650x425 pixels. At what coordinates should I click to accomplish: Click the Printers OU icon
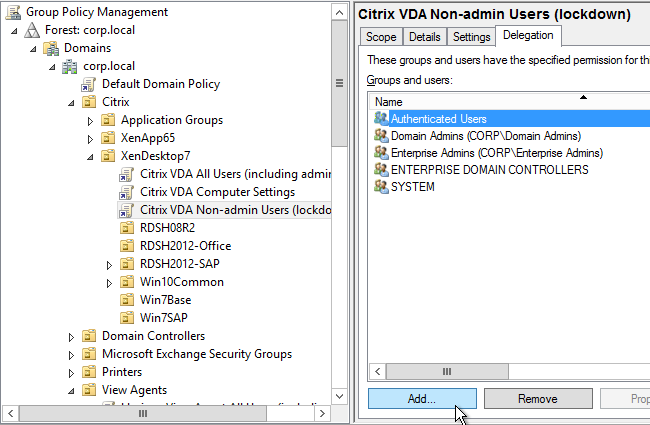point(89,372)
